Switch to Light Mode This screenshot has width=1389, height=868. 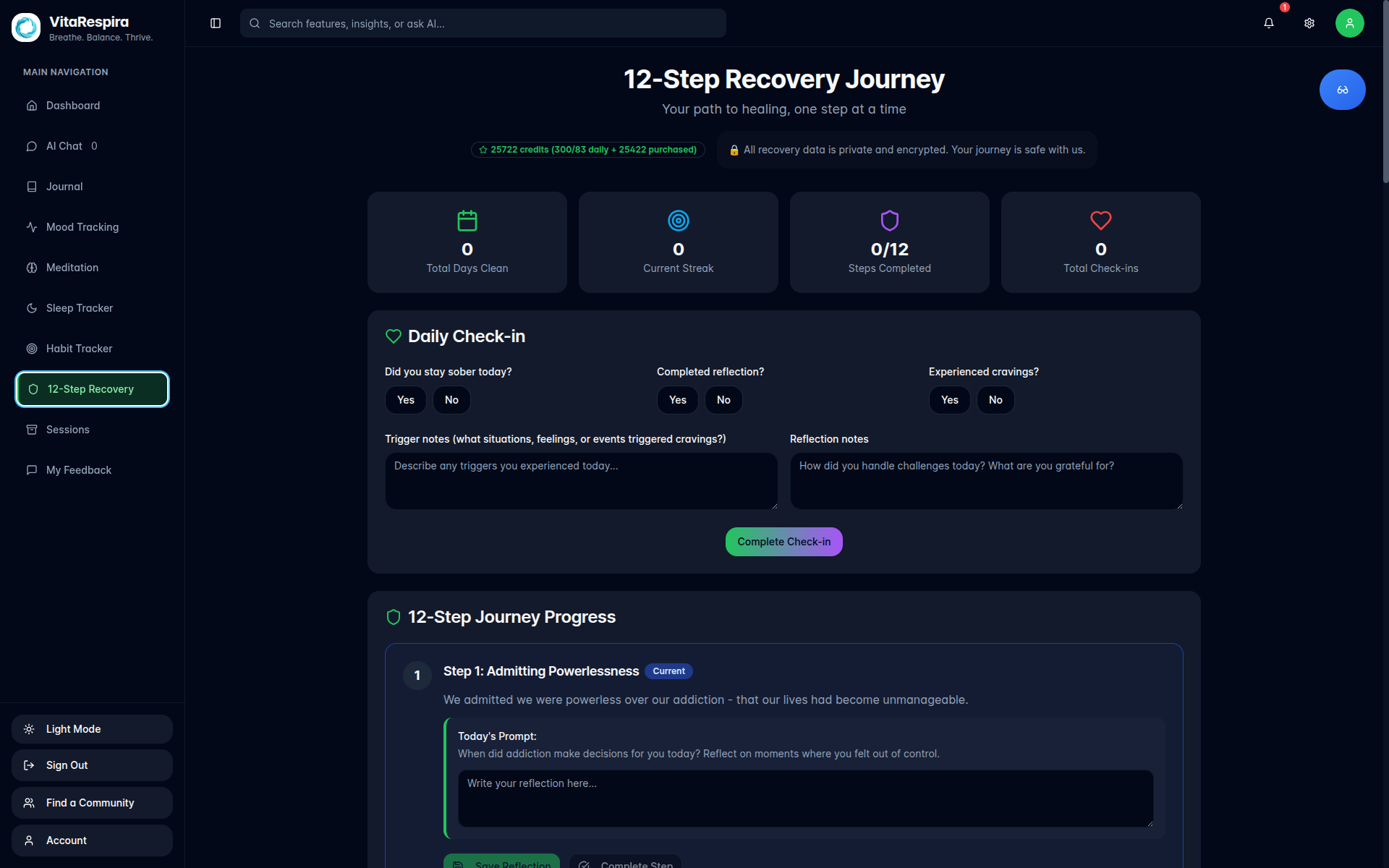(x=92, y=729)
